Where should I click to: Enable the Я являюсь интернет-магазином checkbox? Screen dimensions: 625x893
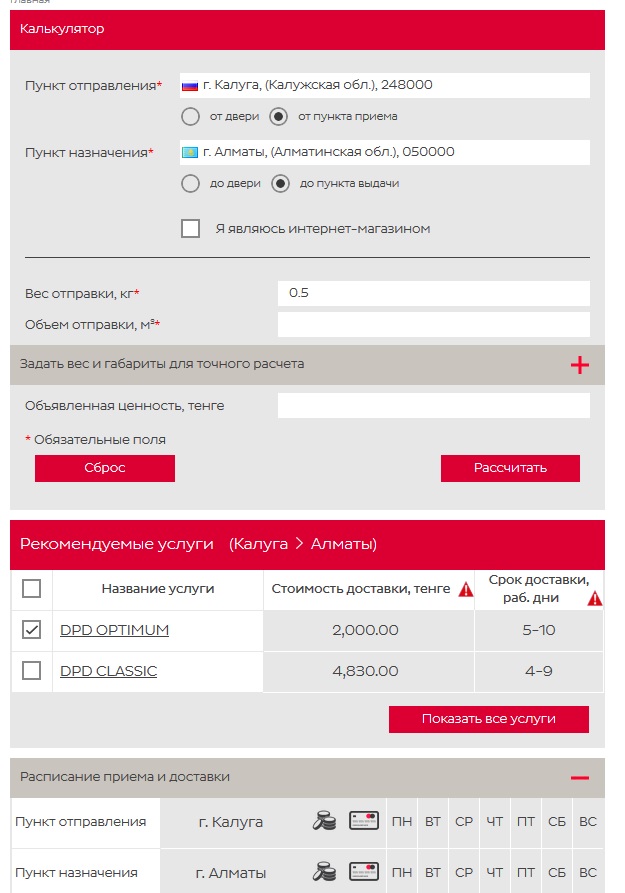click(x=191, y=229)
